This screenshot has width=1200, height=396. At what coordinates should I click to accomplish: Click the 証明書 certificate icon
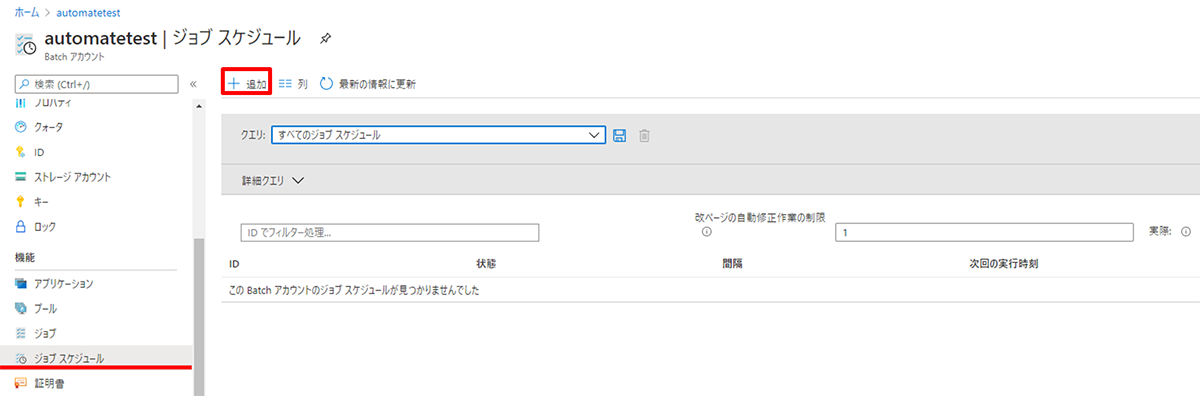[x=21, y=383]
